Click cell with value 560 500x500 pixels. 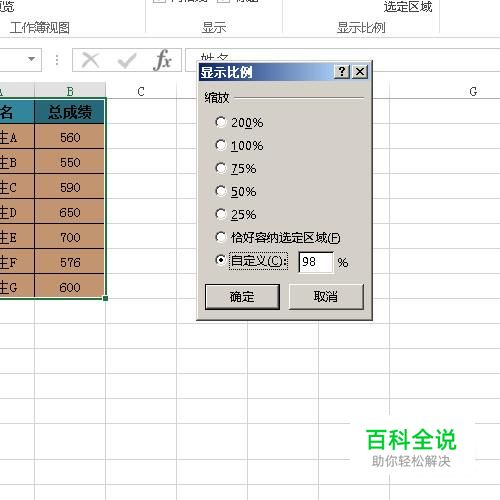point(70,137)
